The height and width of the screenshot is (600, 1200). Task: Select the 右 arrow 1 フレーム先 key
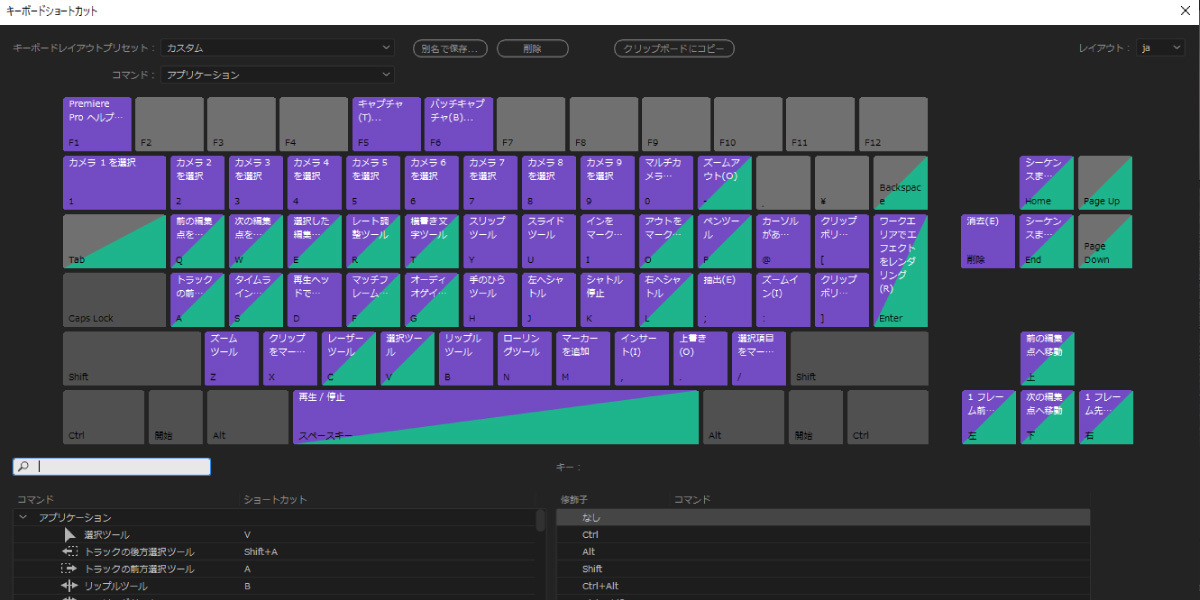[x=1106, y=416]
